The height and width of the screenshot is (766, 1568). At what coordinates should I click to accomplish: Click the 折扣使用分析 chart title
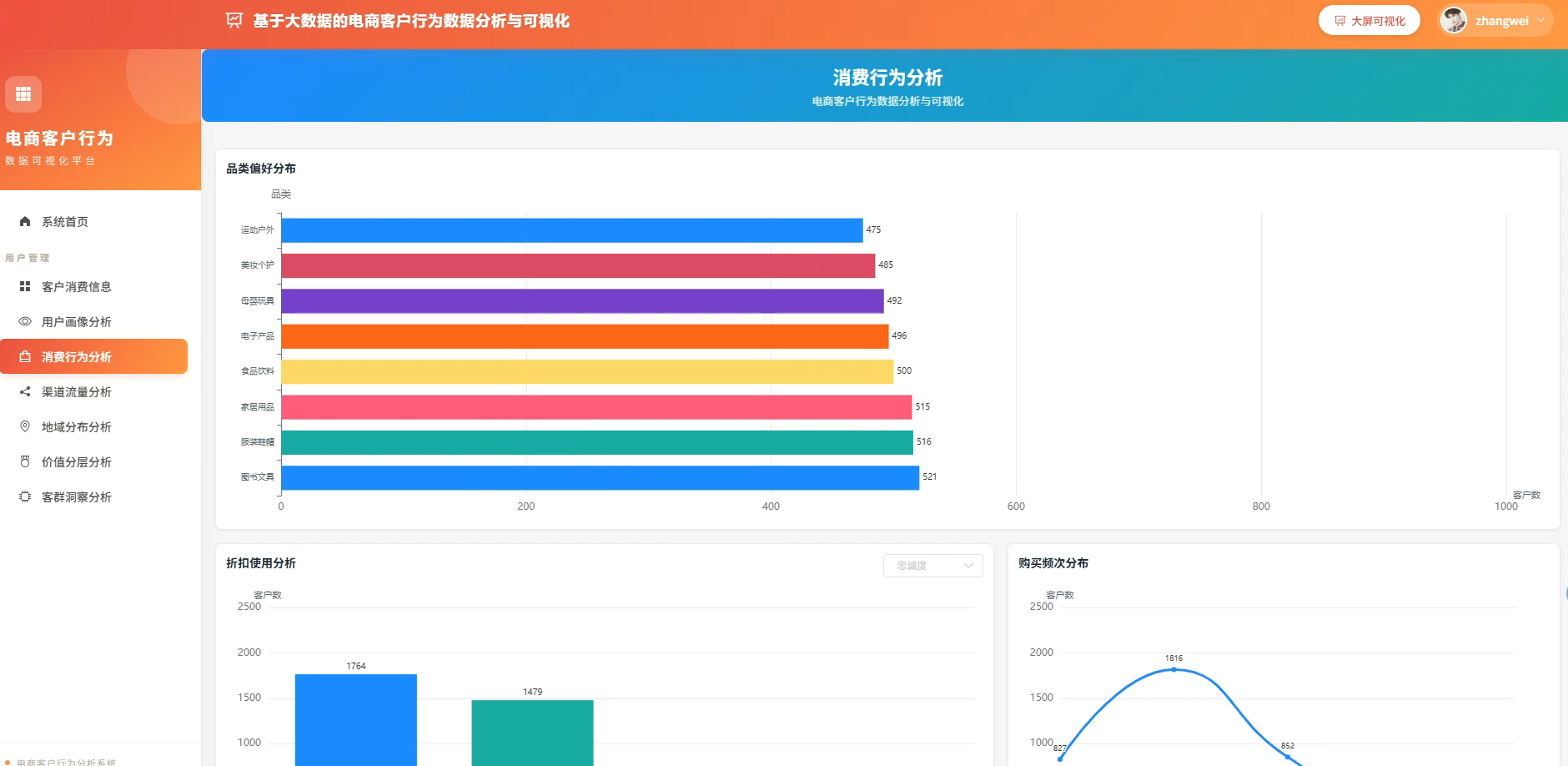pyautogui.click(x=261, y=563)
